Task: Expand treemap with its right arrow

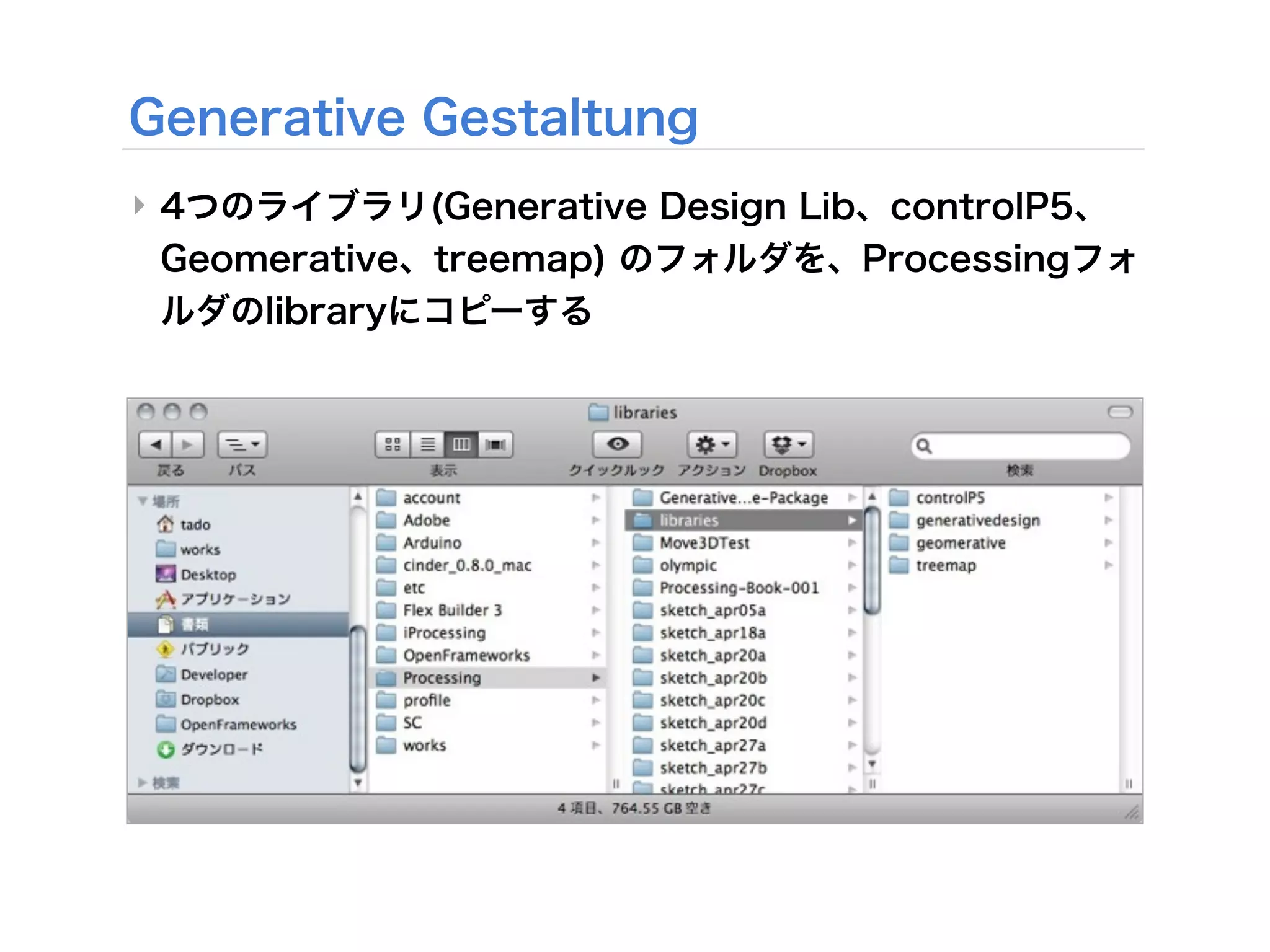Action: tap(1108, 565)
